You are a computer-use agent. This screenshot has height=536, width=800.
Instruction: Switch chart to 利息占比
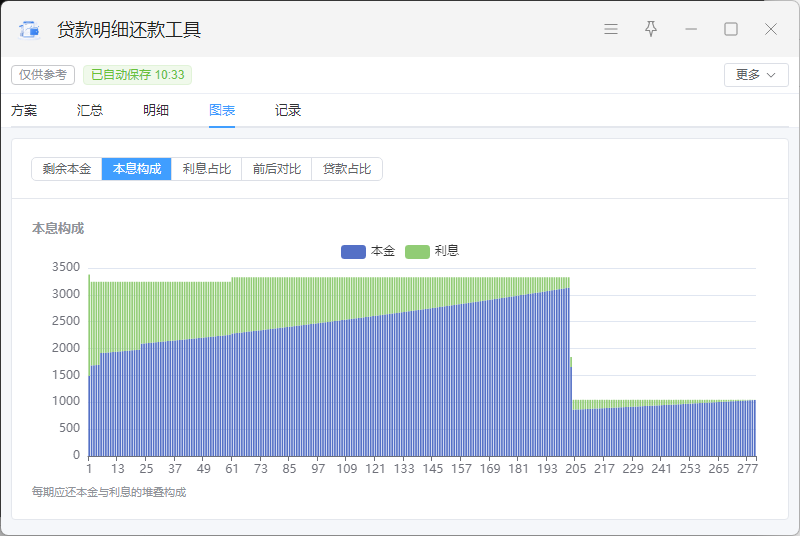click(207, 169)
